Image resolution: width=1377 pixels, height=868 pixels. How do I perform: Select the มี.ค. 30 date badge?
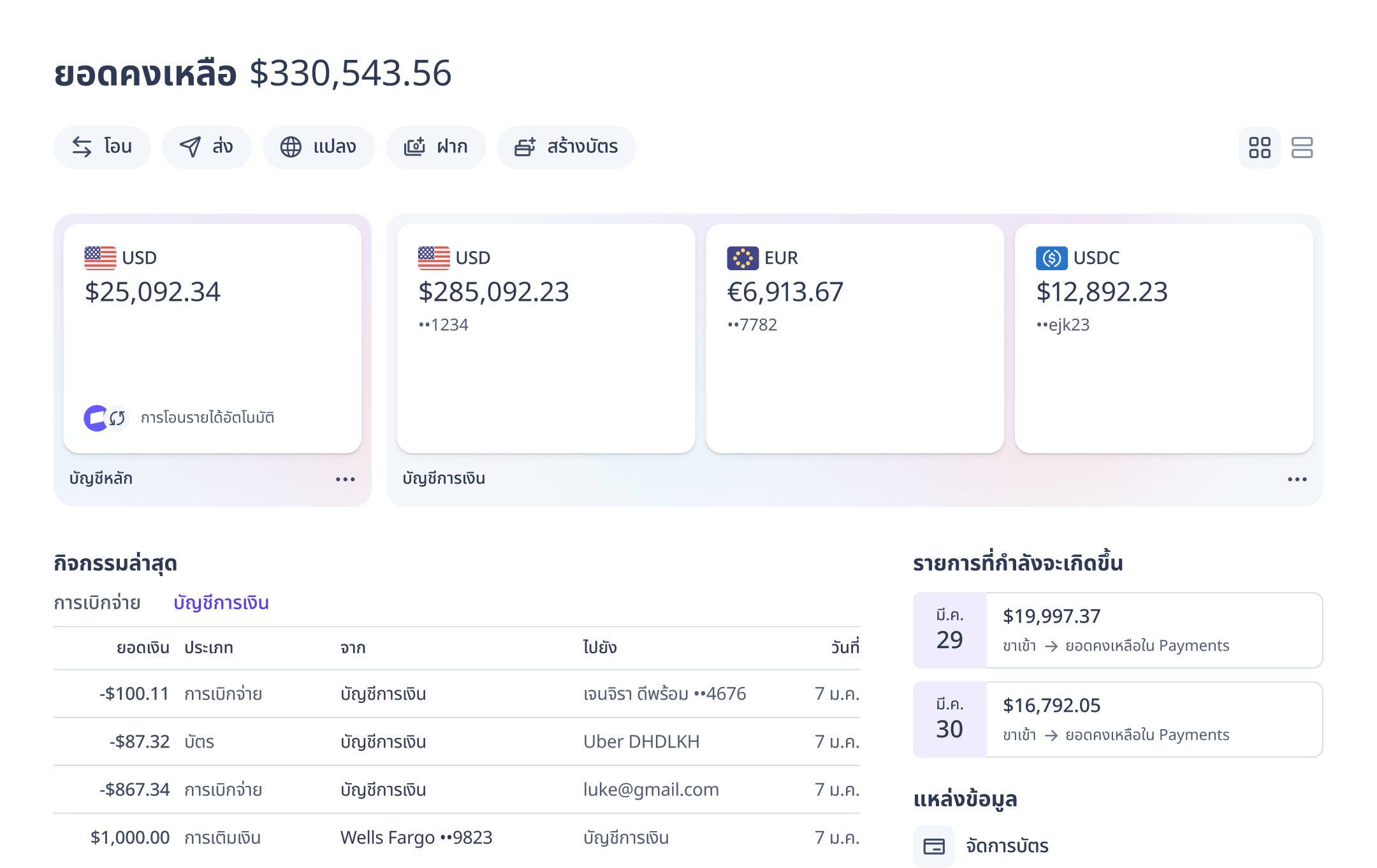(949, 719)
